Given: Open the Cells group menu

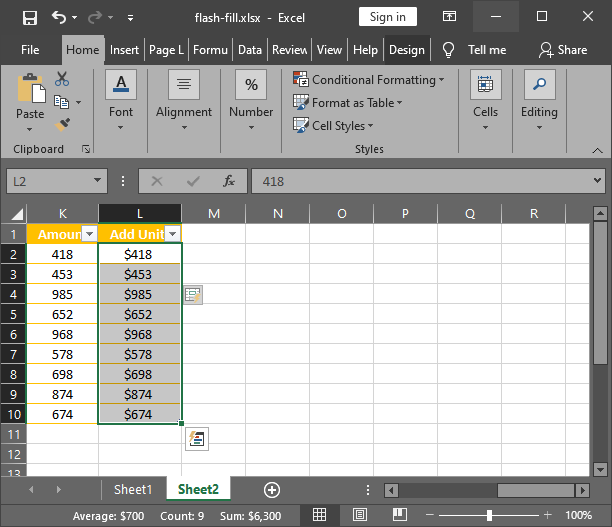Looking at the screenshot, I should tap(486, 101).
